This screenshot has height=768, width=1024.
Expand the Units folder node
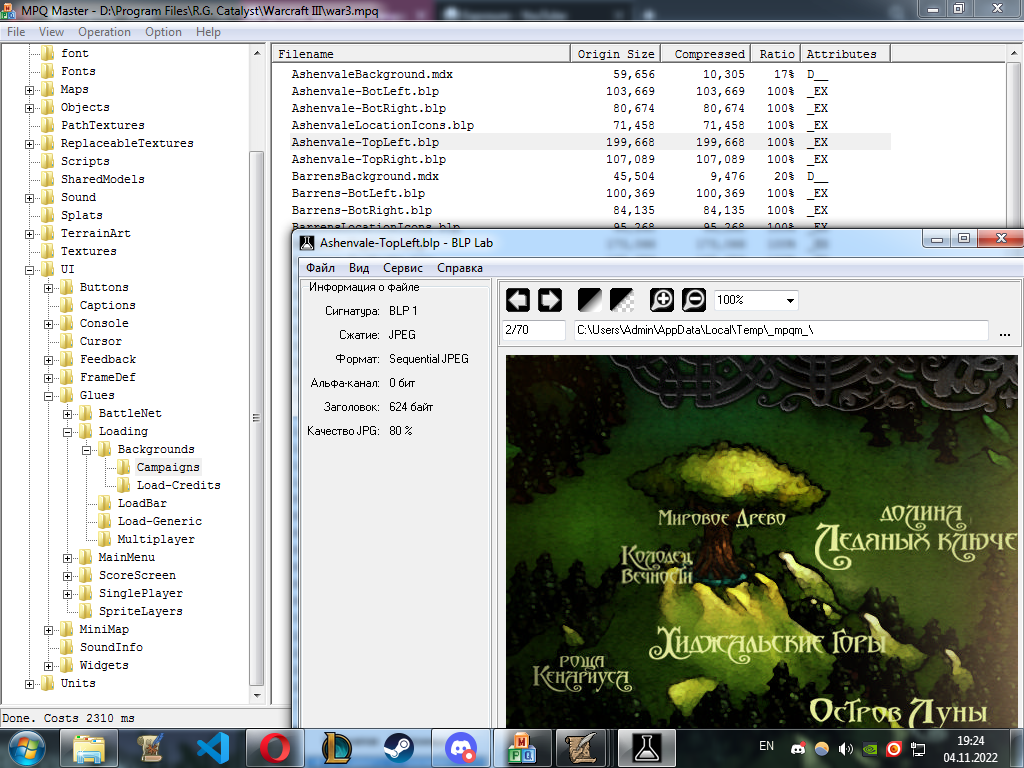click(29, 684)
